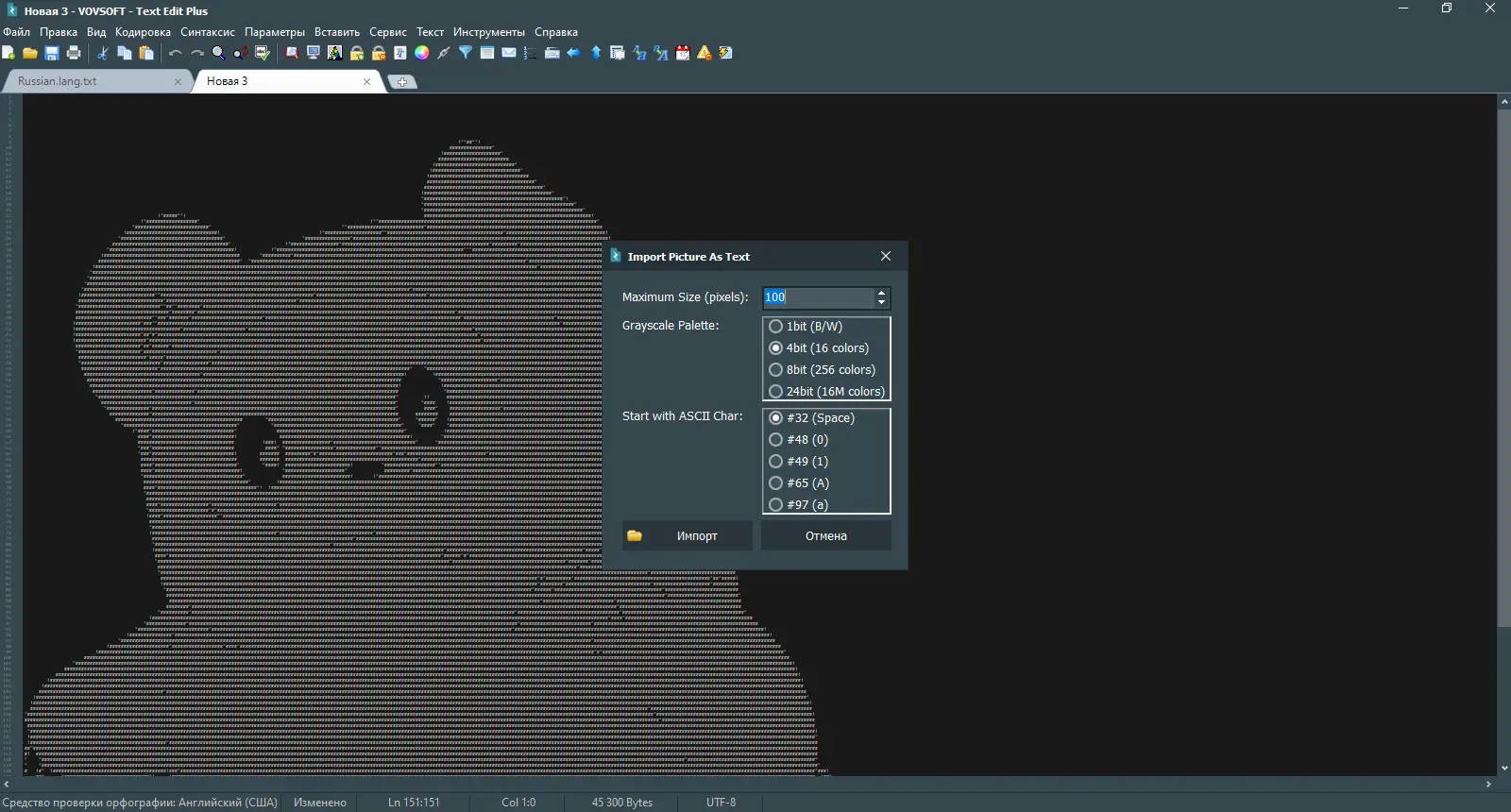Image resolution: width=1511 pixels, height=812 pixels.
Task: Click the import picture as text icon
Action: [x=335, y=53]
